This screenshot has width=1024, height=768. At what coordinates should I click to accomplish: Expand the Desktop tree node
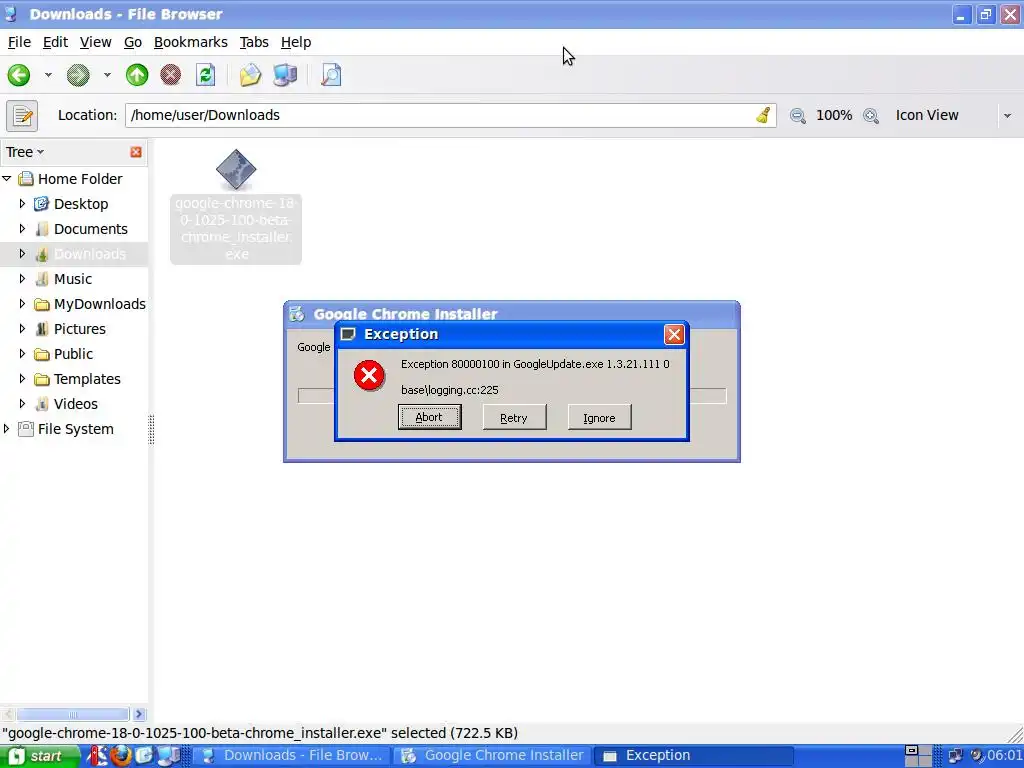tap(22, 204)
